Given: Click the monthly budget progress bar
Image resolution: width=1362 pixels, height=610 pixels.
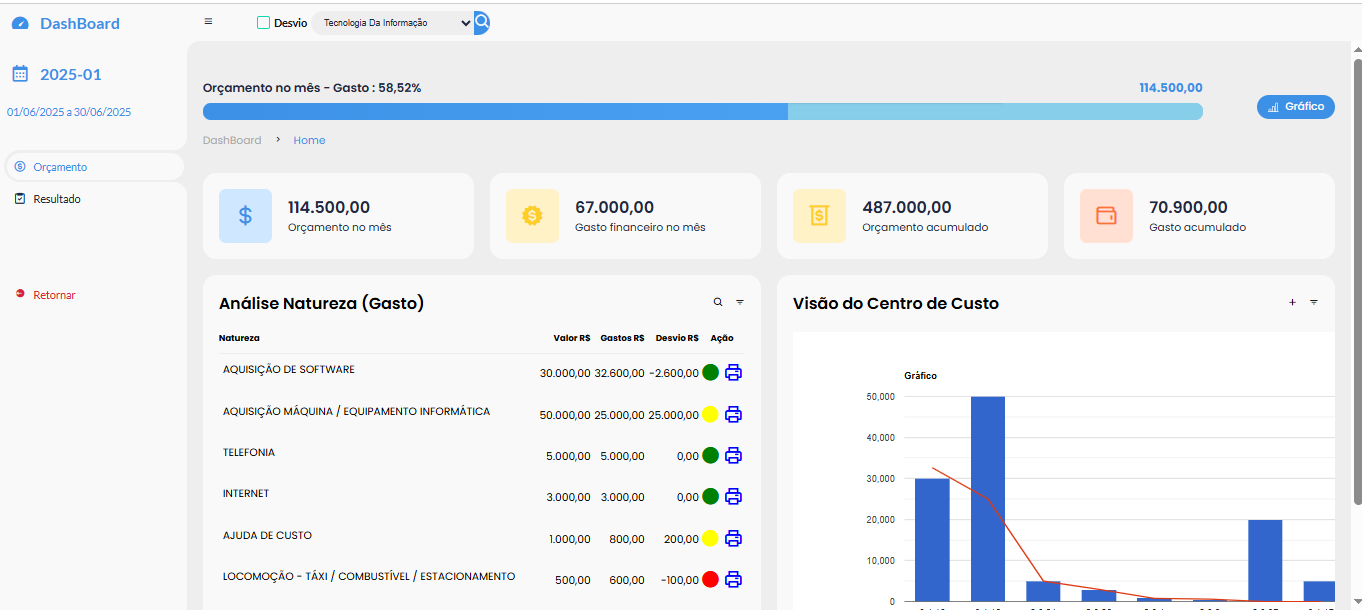Looking at the screenshot, I should tap(702, 111).
